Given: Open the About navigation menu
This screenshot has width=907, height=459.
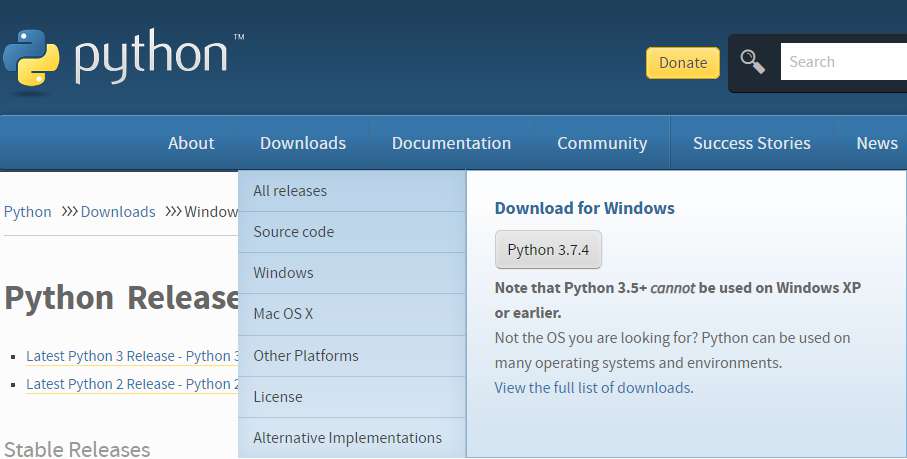Looking at the screenshot, I should [191, 143].
